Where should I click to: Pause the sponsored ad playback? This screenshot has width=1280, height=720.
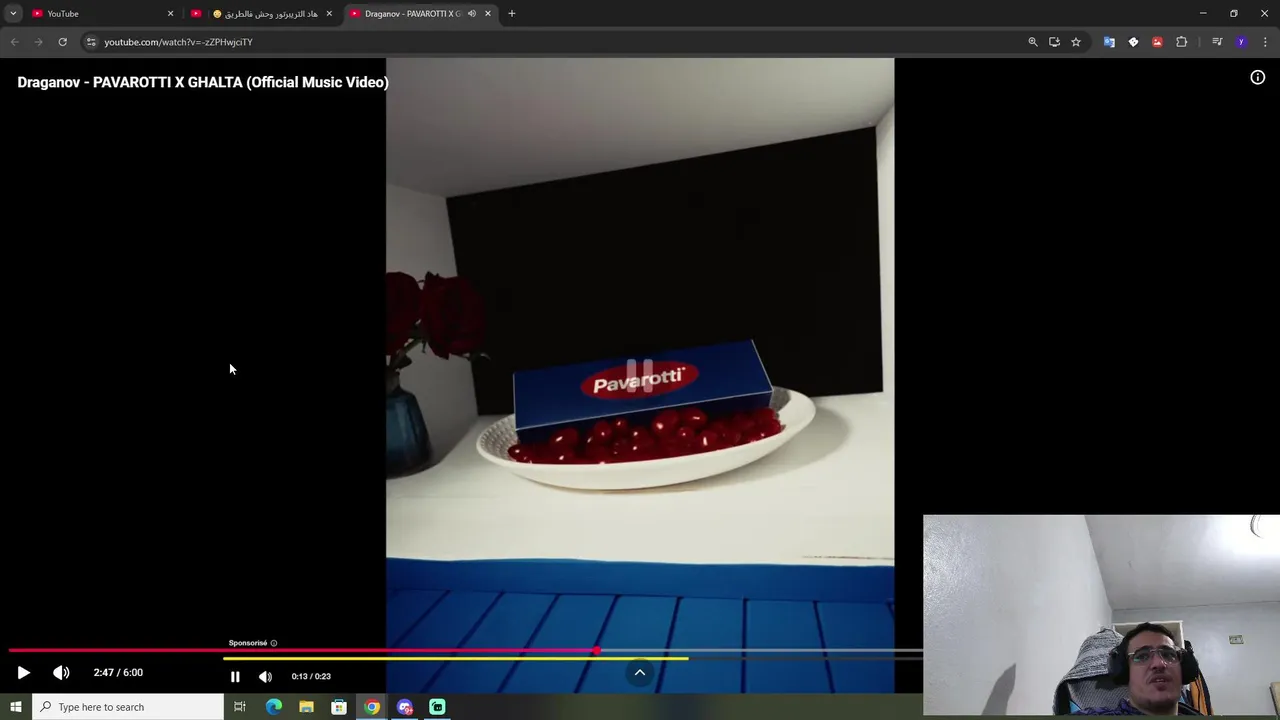[235, 677]
